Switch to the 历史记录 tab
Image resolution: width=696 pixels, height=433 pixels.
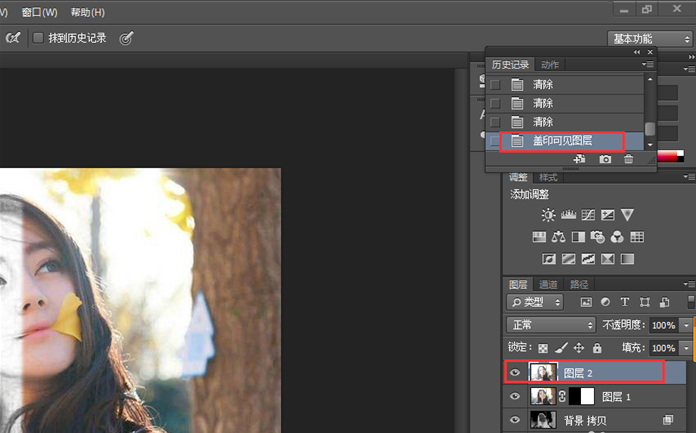pos(510,65)
